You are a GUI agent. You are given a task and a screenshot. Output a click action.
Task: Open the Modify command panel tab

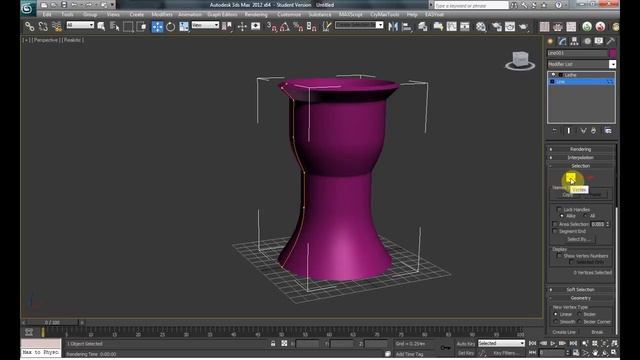pos(562,41)
